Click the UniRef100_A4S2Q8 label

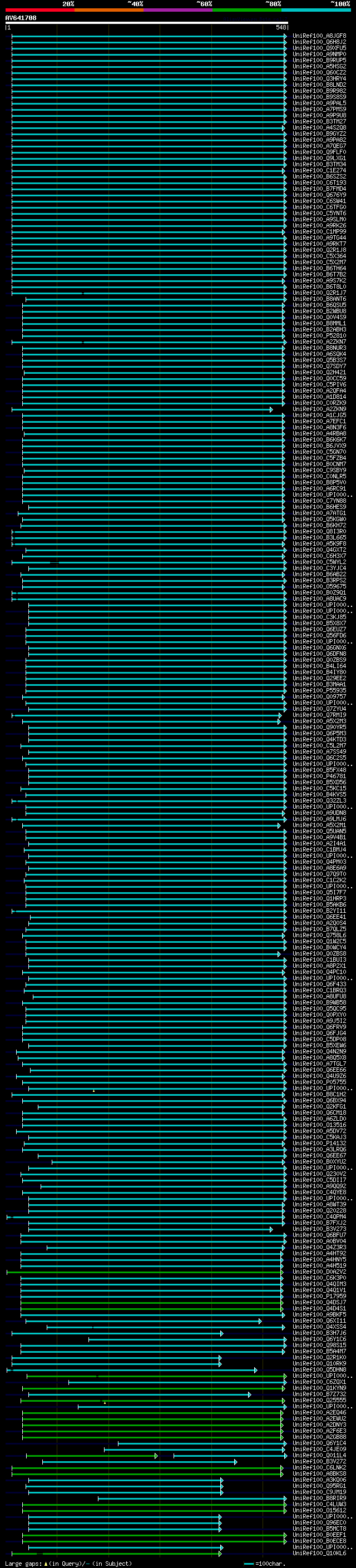point(319,128)
